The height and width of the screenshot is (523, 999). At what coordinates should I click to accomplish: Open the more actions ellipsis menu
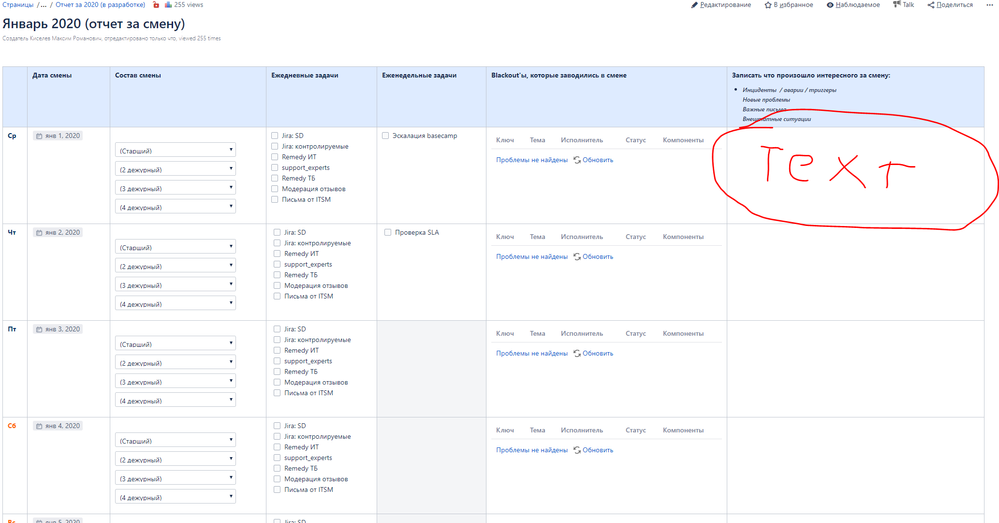click(989, 4)
